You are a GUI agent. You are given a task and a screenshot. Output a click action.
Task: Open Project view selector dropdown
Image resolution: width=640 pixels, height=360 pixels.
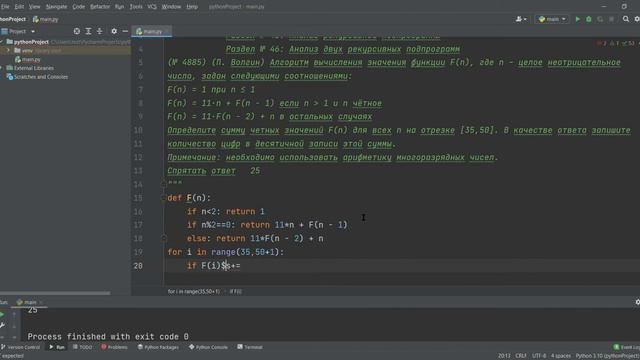[x=18, y=31]
